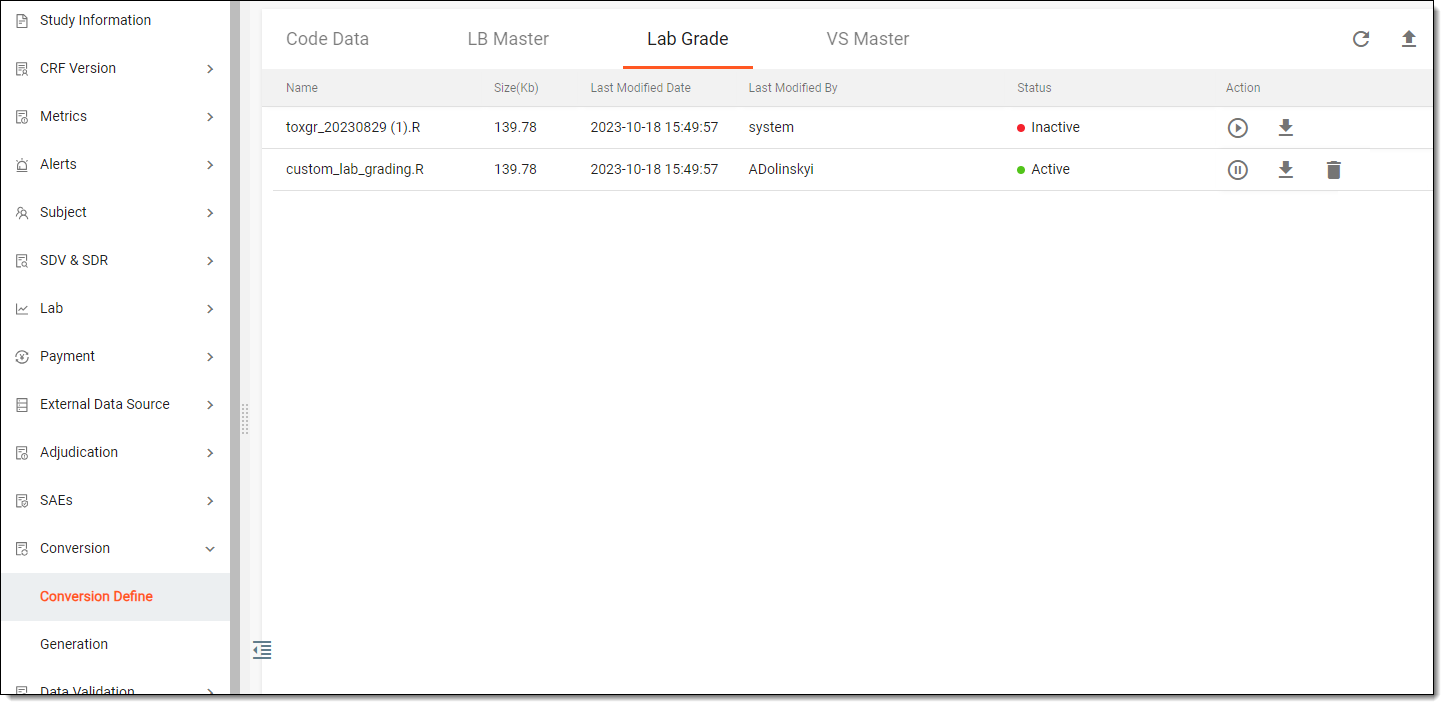The width and height of the screenshot is (1446, 707).
Task: Click the Payment sidebar icon
Action: [x=22, y=357]
